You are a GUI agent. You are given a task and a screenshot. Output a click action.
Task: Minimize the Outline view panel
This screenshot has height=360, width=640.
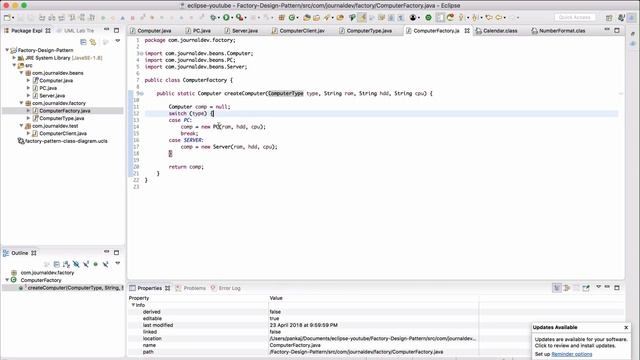(x=107, y=252)
